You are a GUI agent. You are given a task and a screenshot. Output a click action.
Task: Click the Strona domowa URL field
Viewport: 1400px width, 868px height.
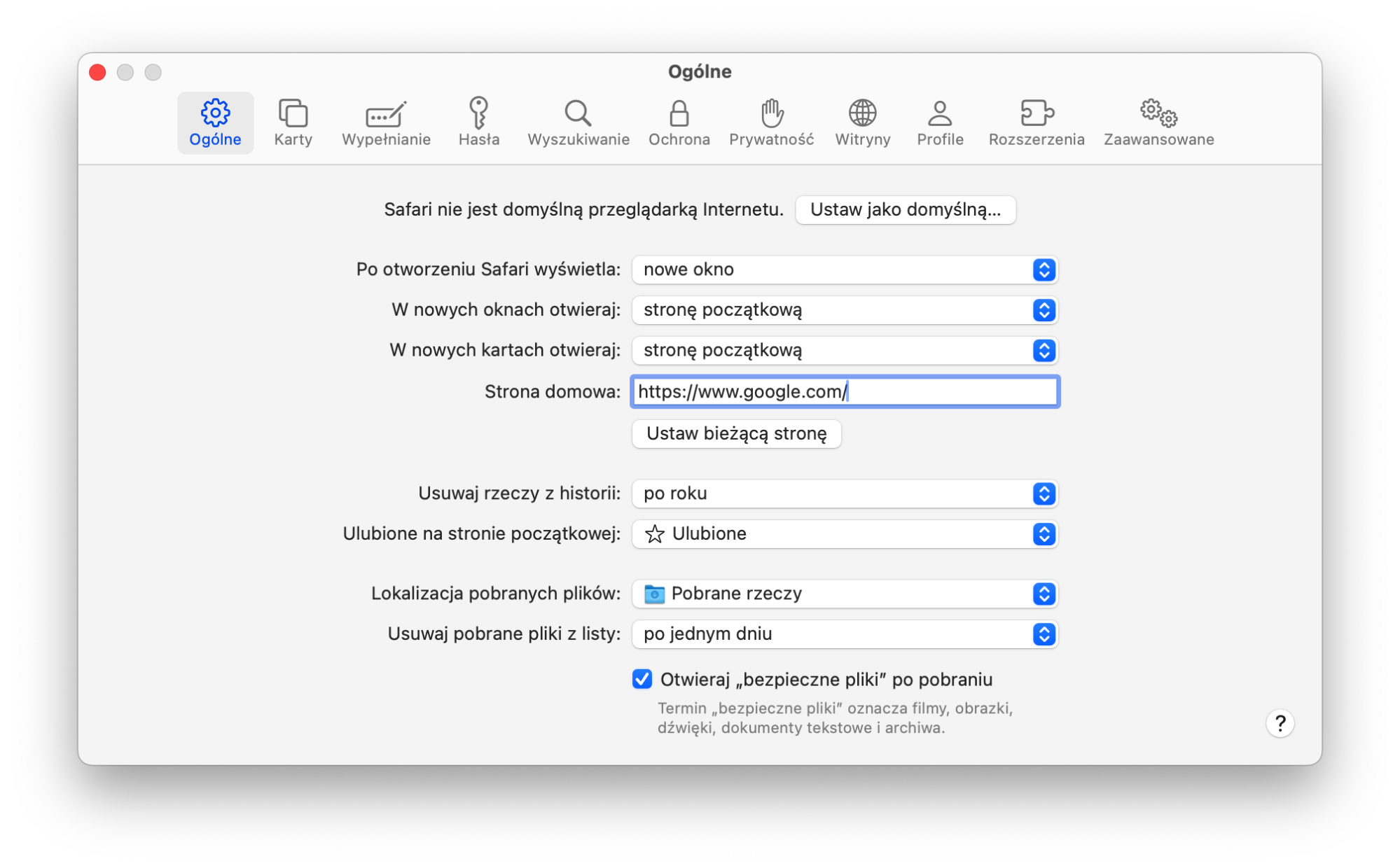[x=845, y=391]
